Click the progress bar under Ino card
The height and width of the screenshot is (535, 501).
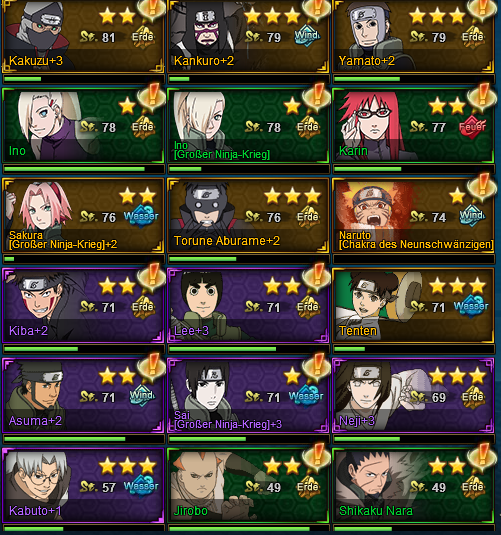point(84,169)
